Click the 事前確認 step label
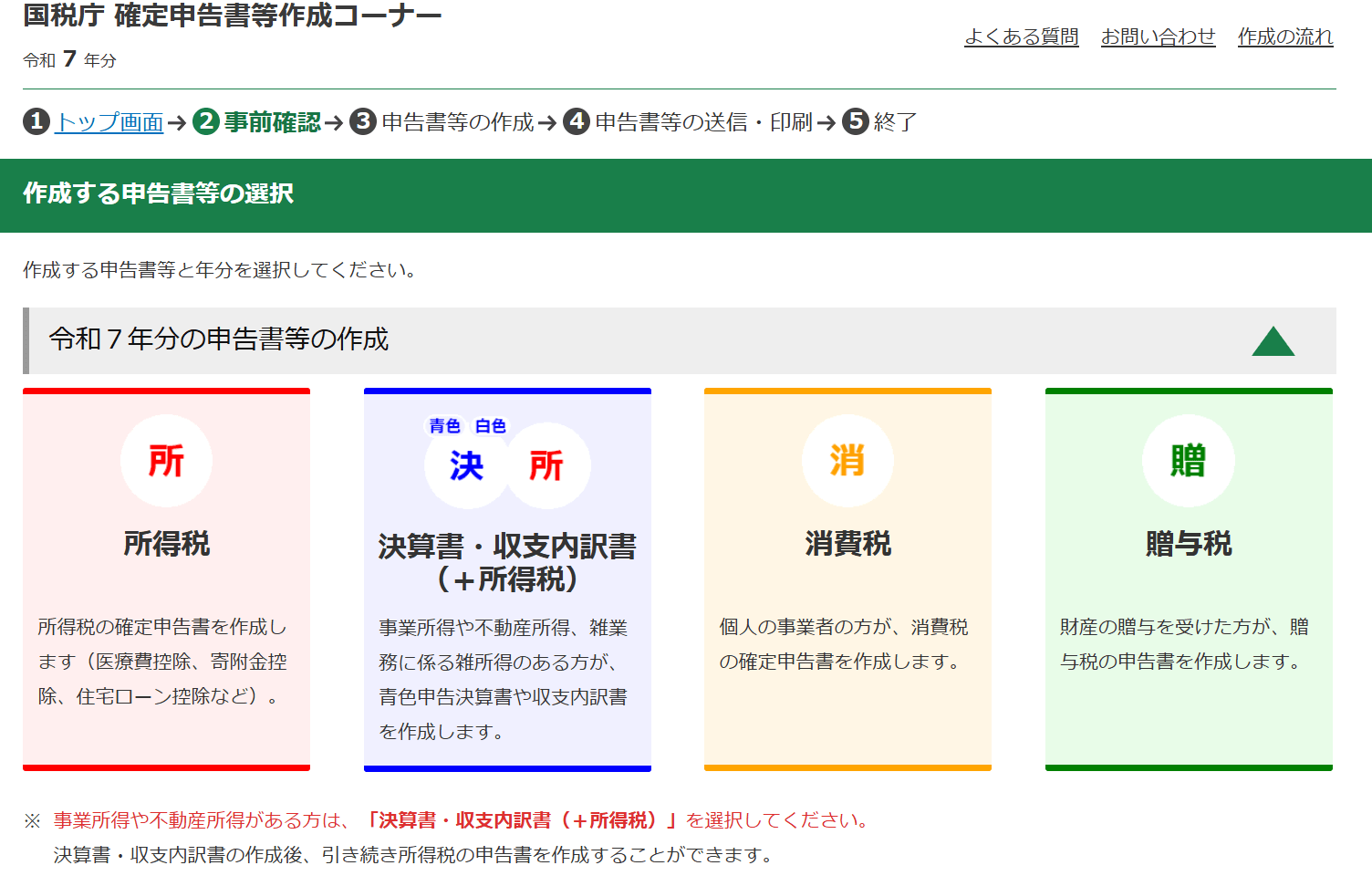Image resolution: width=1372 pixels, height=876 pixels. tap(272, 122)
